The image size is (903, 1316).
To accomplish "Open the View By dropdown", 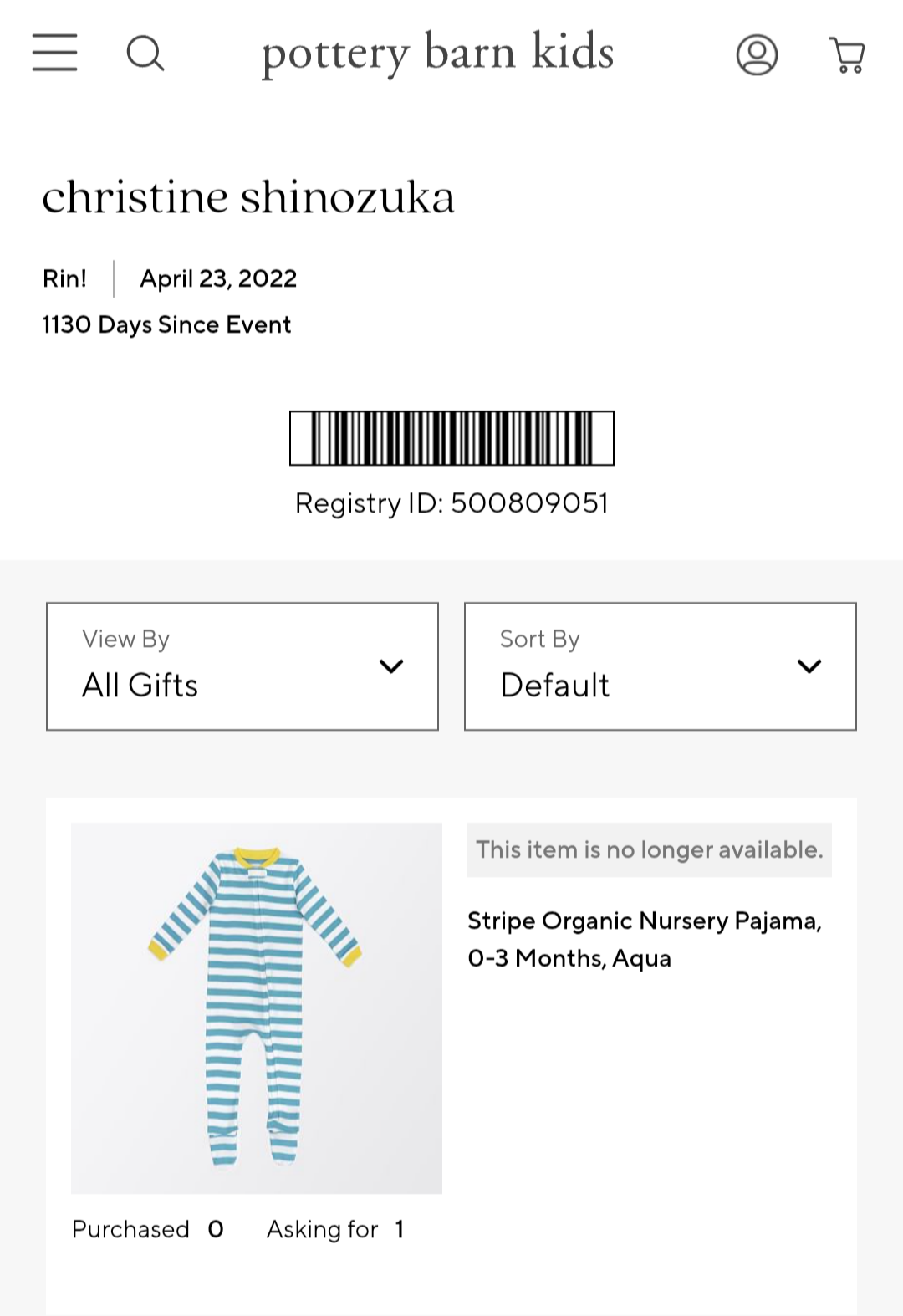I will [x=242, y=666].
